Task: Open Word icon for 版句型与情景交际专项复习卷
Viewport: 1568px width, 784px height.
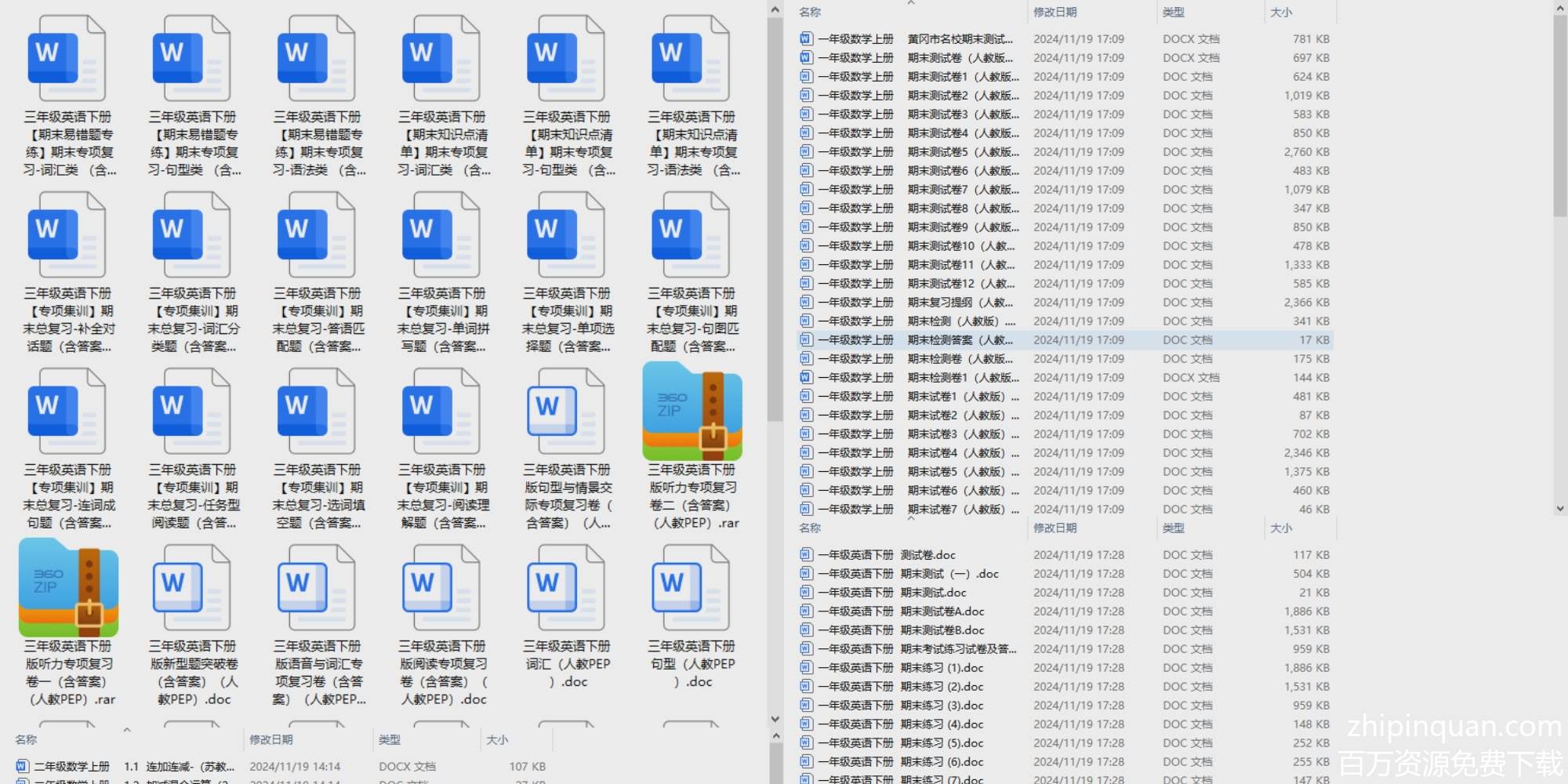Action: 566,412
